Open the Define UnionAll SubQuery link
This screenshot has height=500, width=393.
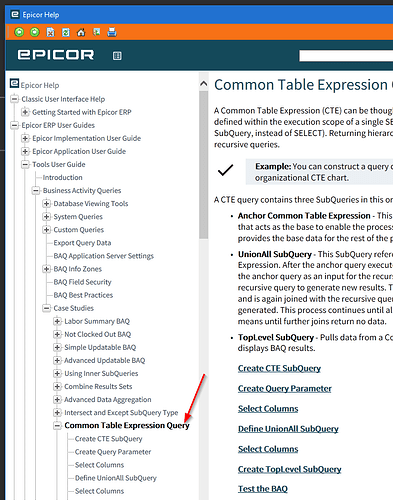[288, 429]
